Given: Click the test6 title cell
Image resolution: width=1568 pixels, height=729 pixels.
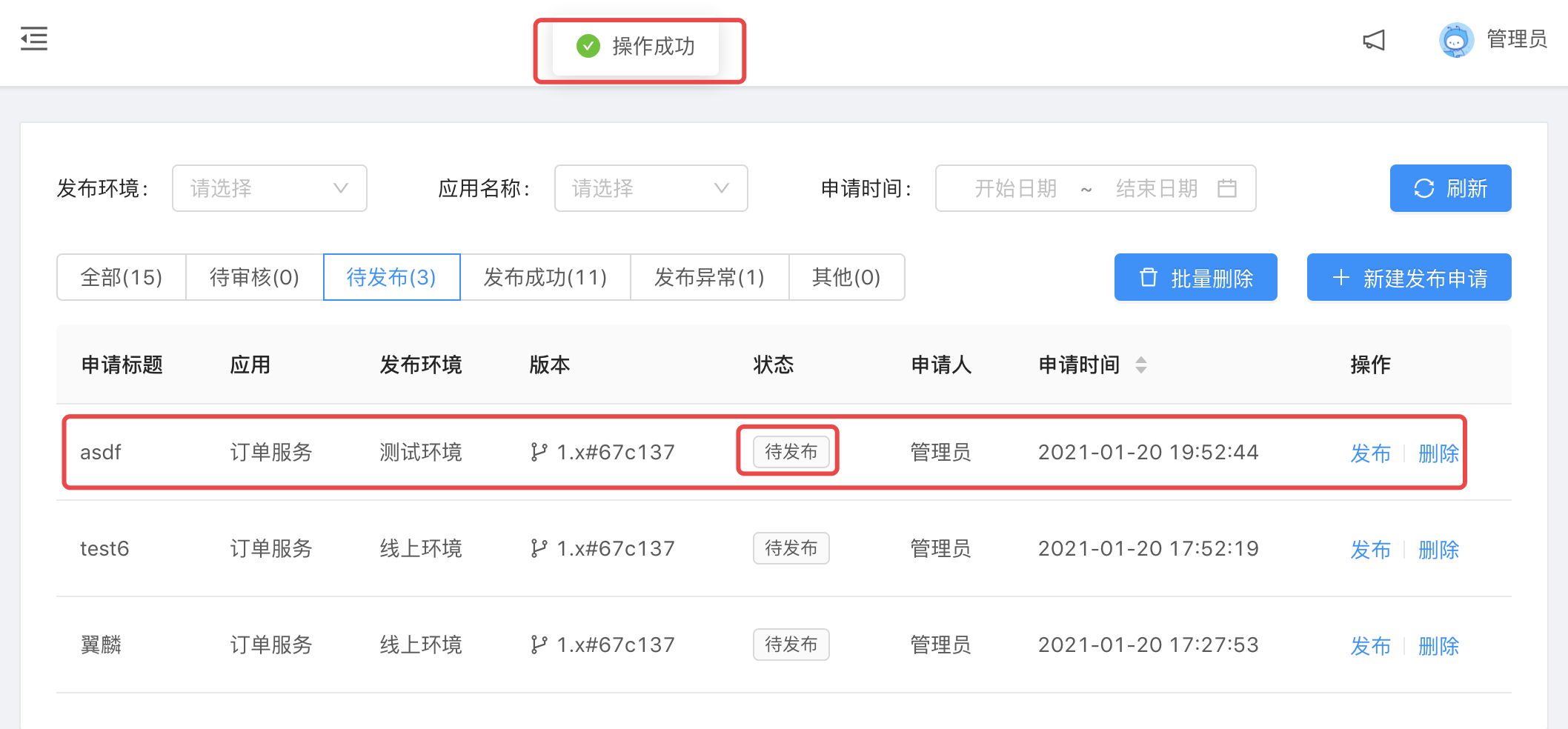Looking at the screenshot, I should pyautogui.click(x=104, y=548).
